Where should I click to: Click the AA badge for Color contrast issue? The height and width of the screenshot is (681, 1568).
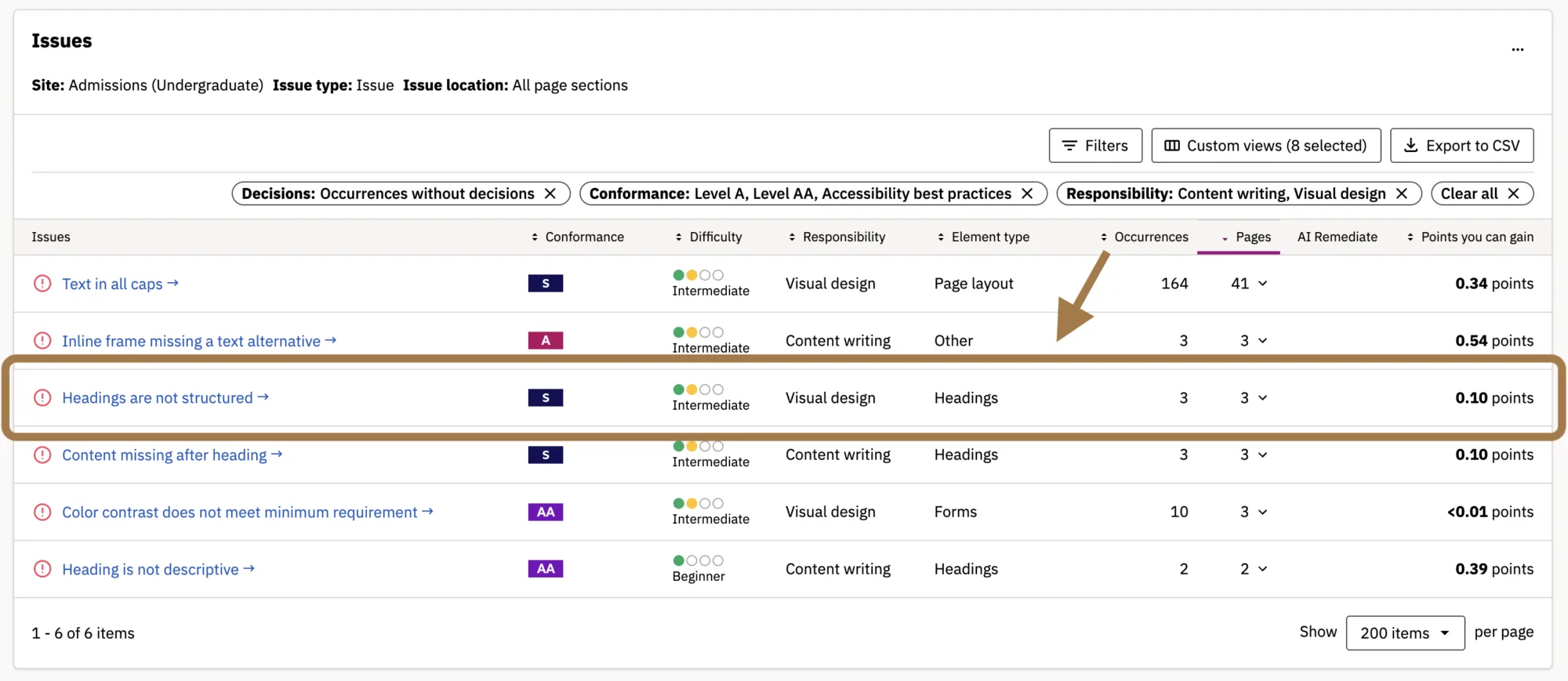546,513
